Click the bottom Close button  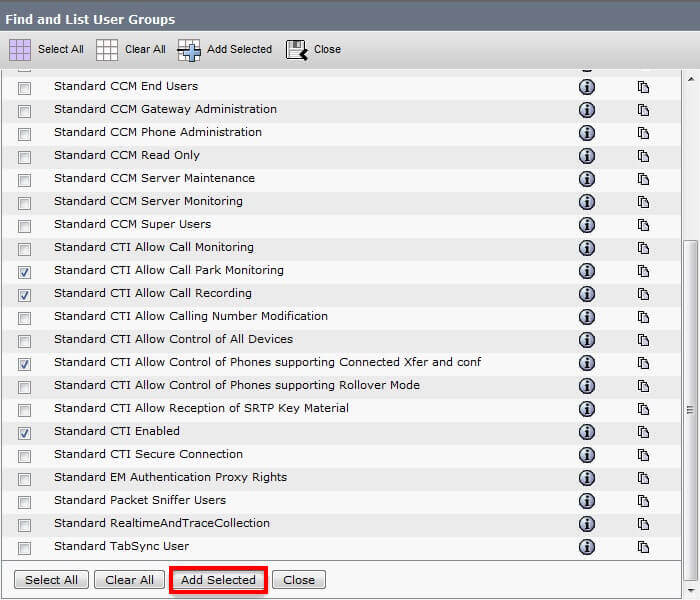(299, 580)
